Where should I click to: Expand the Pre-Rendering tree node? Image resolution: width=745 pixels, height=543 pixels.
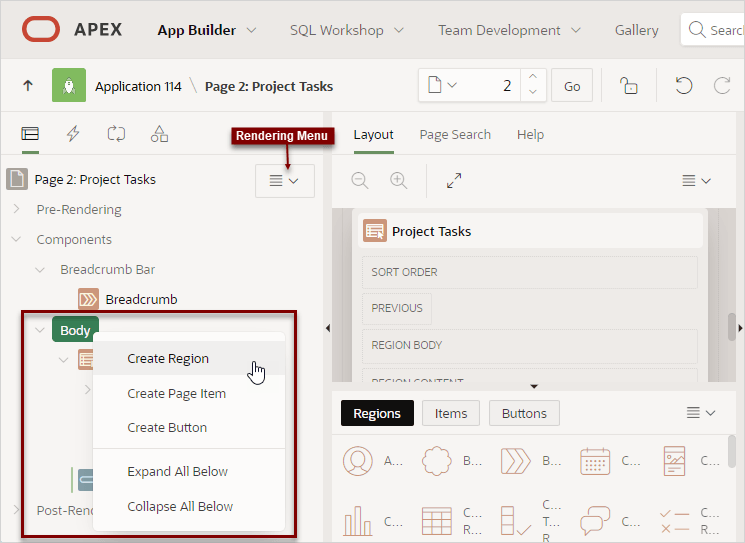click(x=16, y=209)
